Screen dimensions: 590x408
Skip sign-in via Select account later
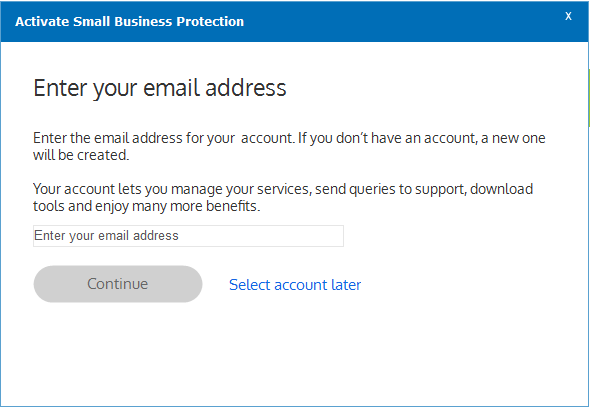(x=295, y=285)
